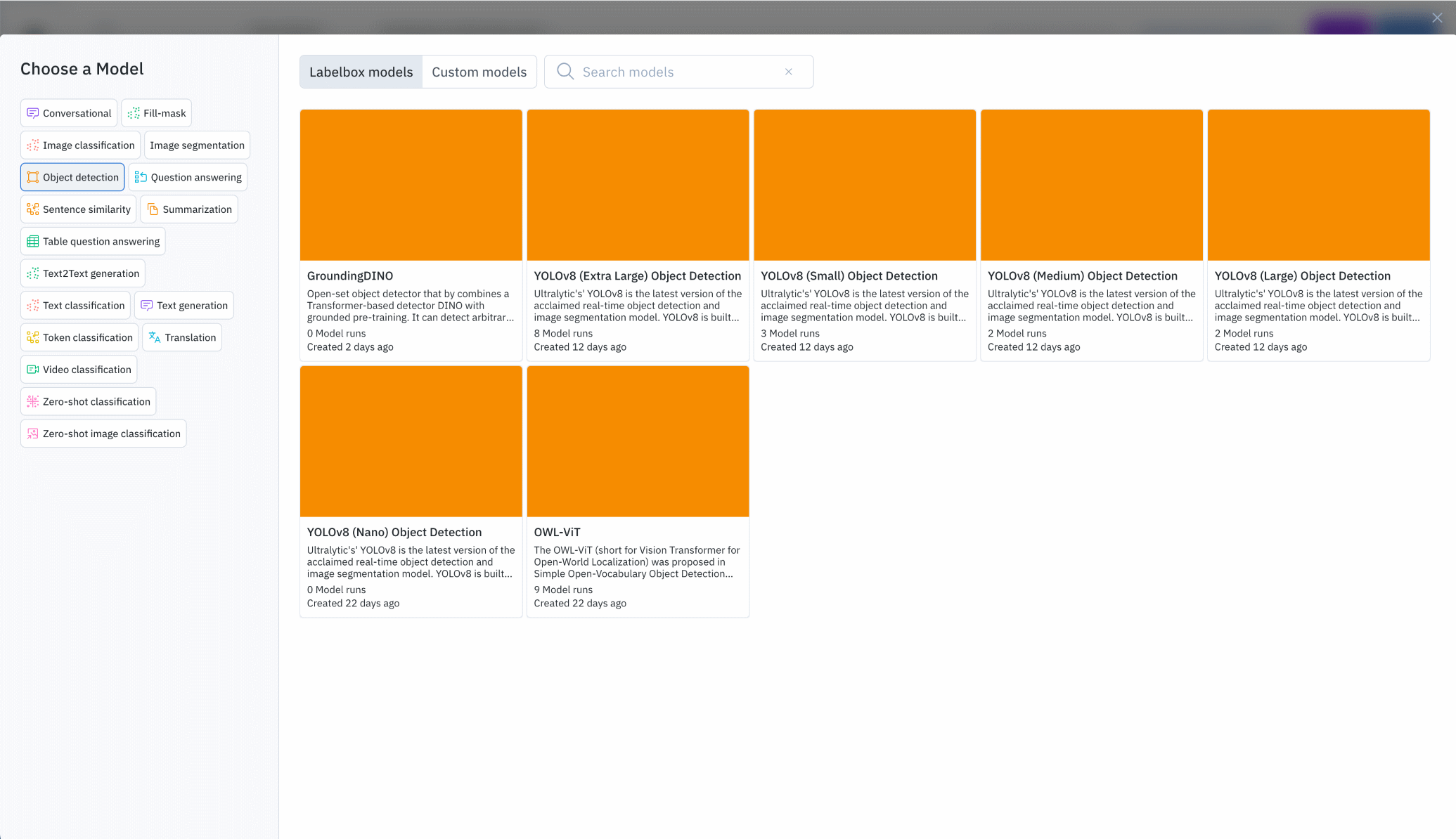Pick the YOLOv8 (Extra Large) orange thumbnail

point(638,185)
